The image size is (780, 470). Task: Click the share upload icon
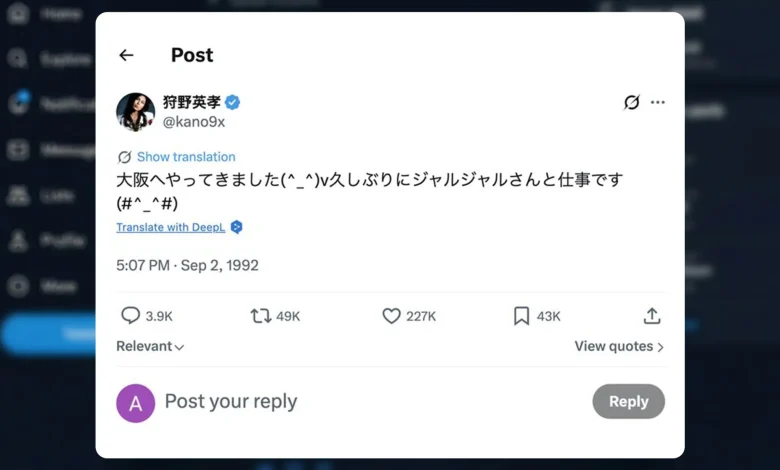(x=652, y=316)
